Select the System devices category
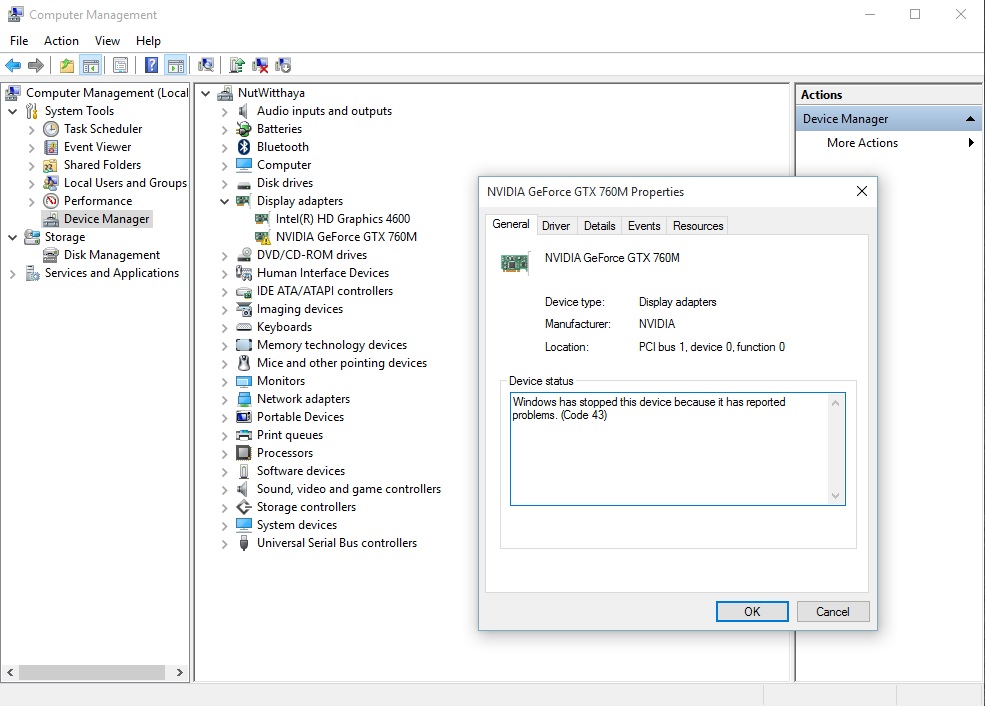 [297, 525]
